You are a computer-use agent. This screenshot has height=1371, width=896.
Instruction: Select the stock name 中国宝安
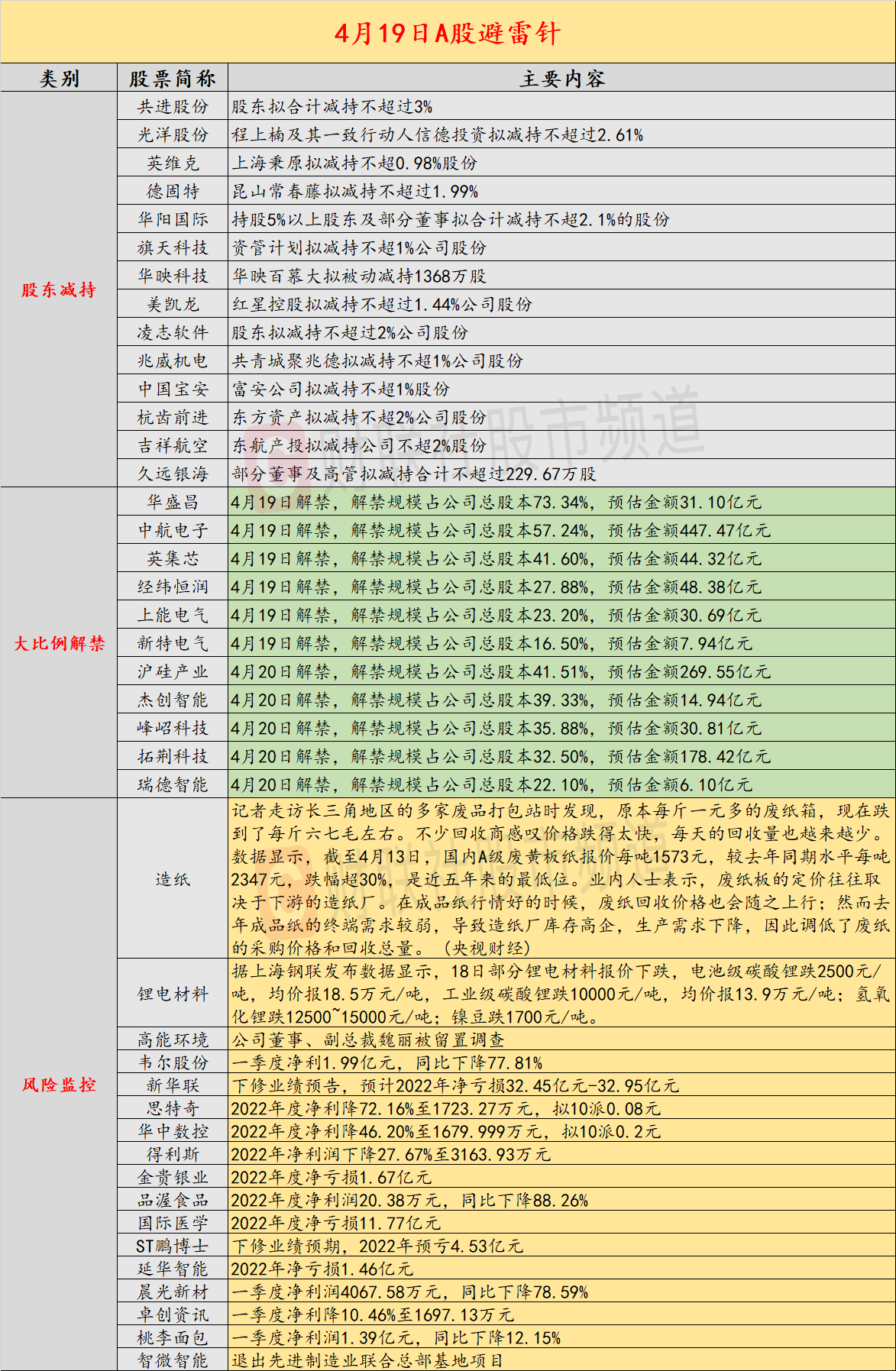tap(173, 389)
